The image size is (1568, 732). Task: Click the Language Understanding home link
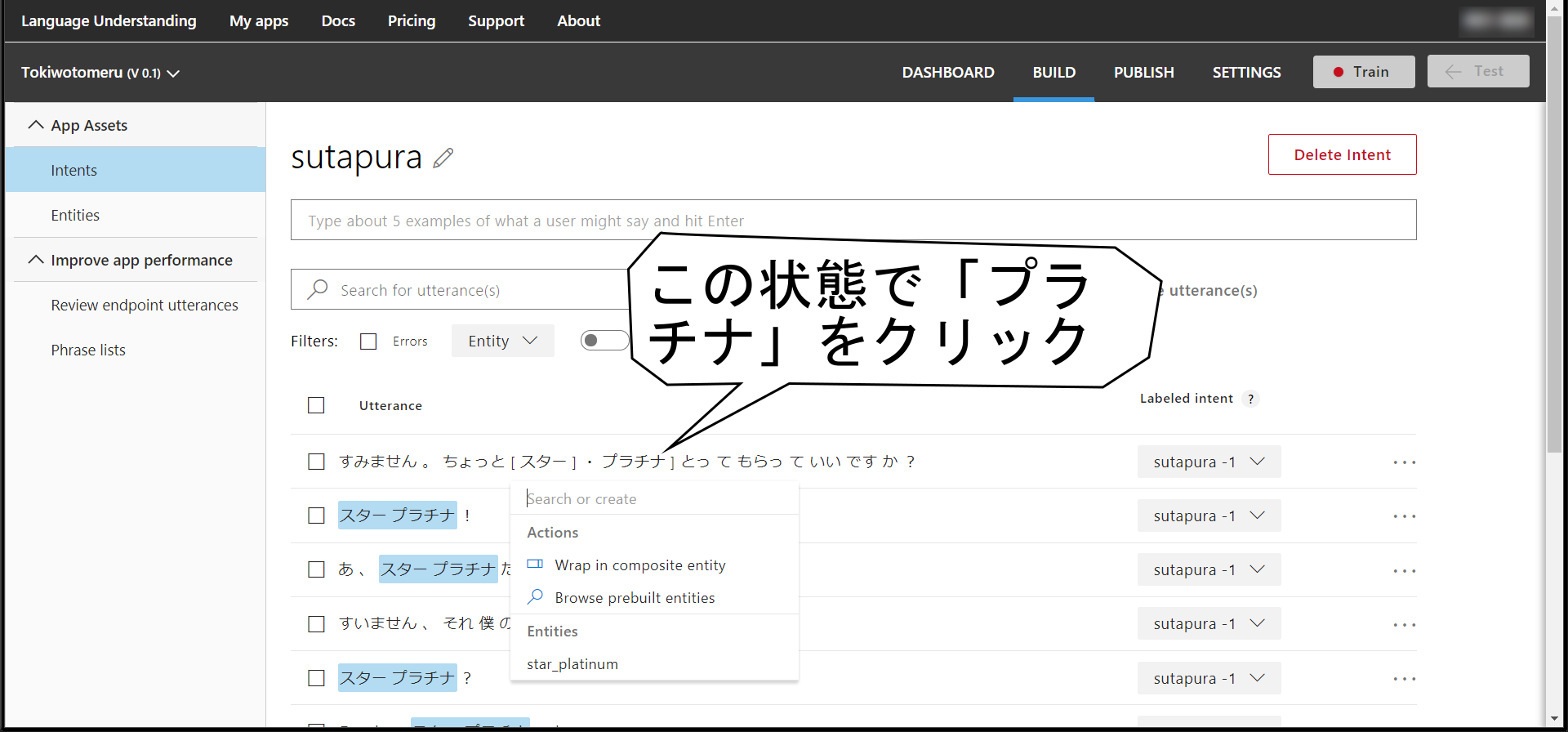(x=109, y=21)
